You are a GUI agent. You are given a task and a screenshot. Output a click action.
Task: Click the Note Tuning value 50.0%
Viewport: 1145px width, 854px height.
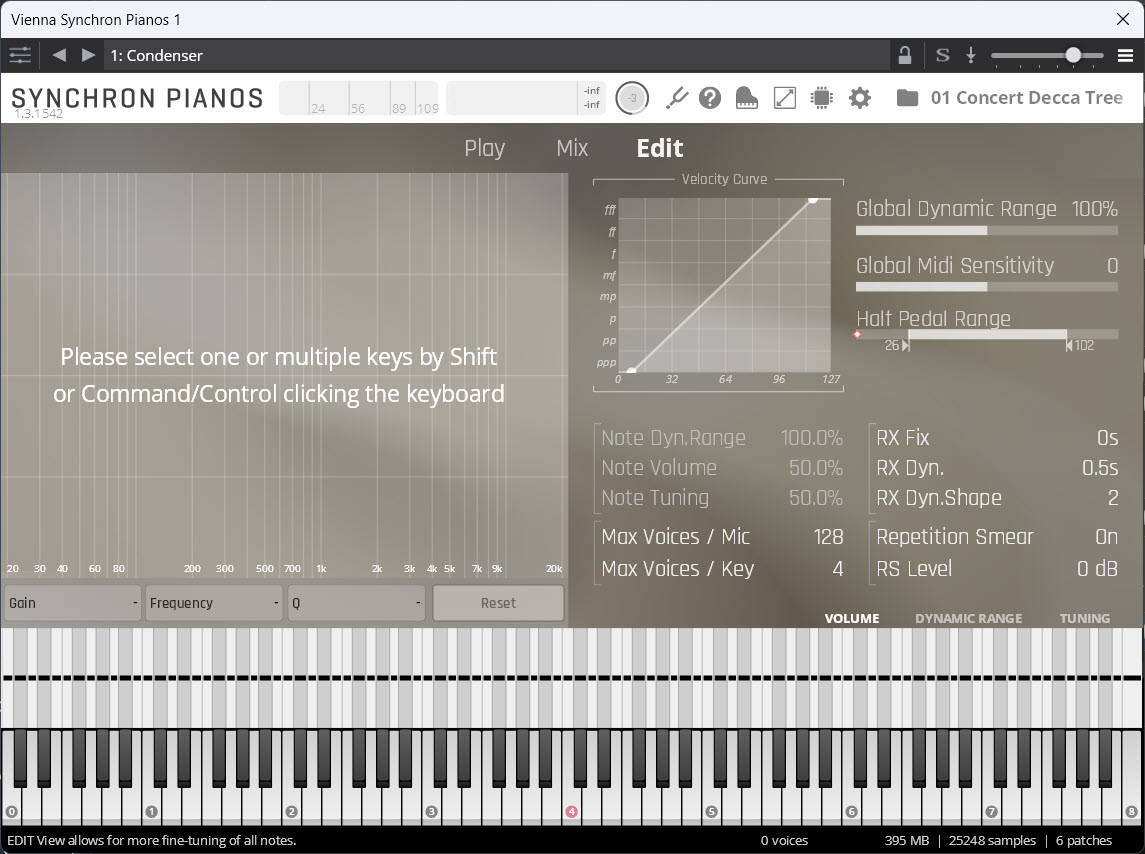[x=816, y=497]
